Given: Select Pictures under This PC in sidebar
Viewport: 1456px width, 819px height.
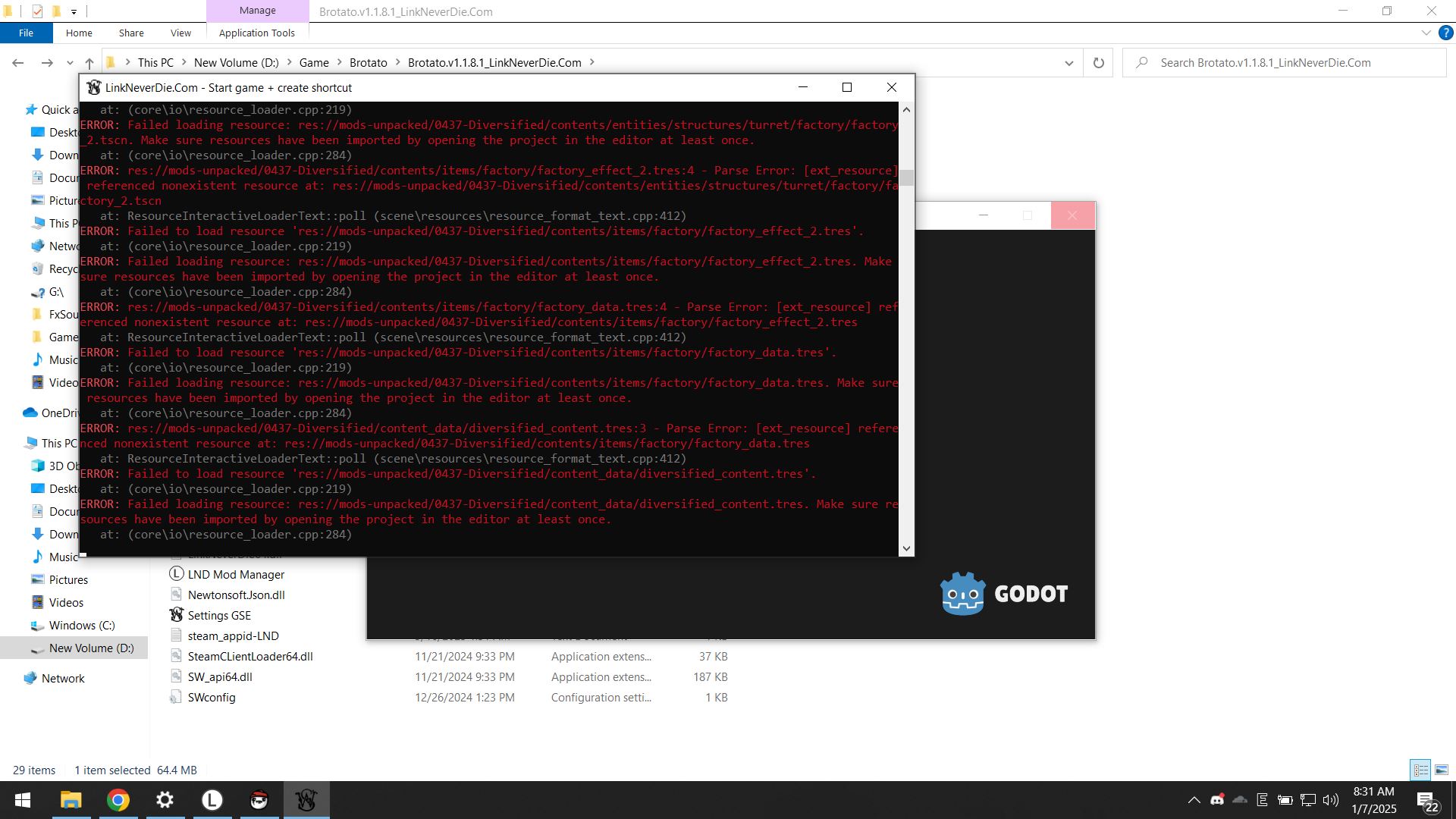Looking at the screenshot, I should [68, 579].
